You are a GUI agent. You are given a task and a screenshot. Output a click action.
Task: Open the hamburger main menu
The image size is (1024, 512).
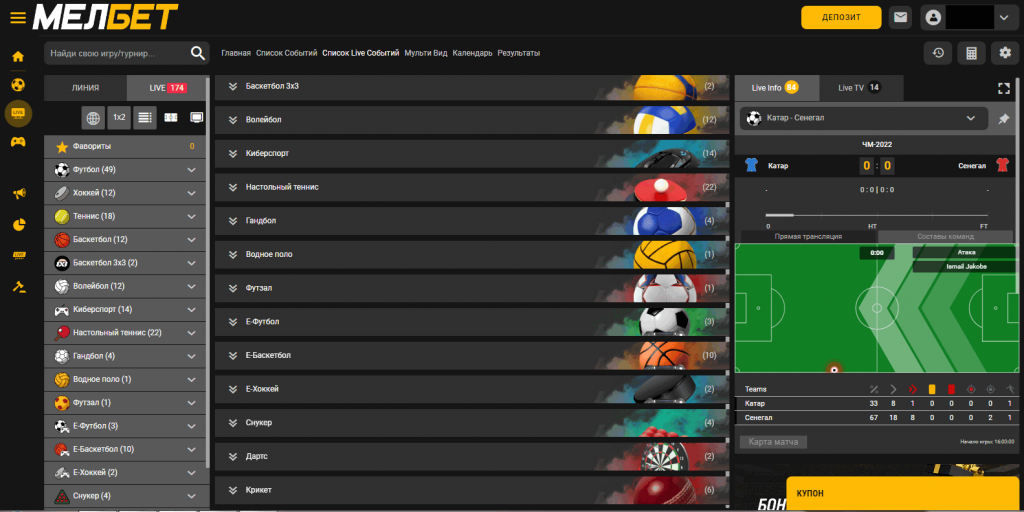tap(17, 17)
